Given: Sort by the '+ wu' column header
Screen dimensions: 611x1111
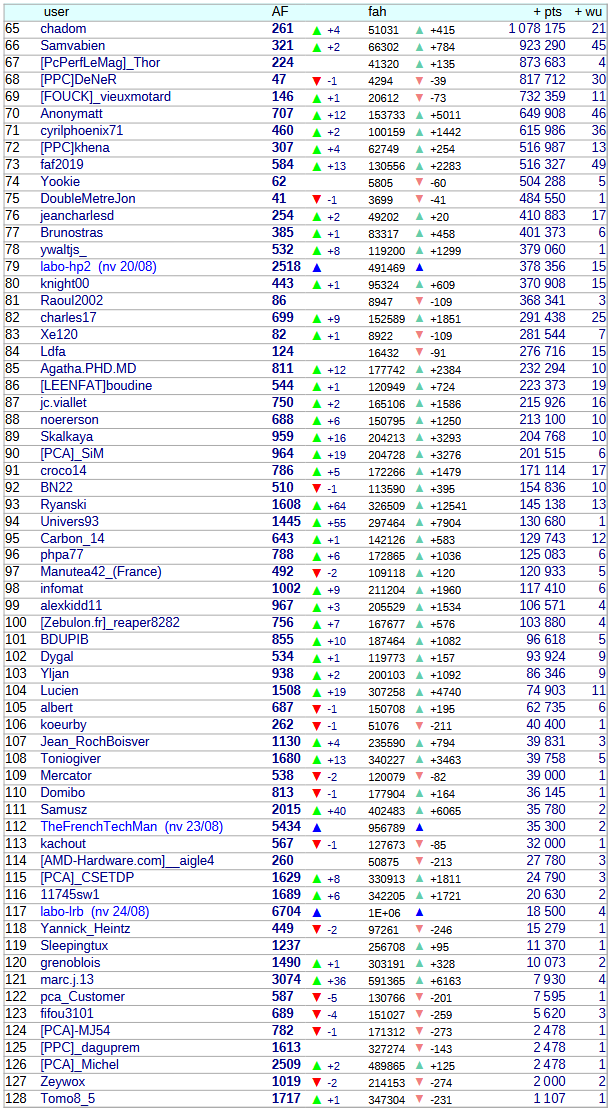Looking at the screenshot, I should click(x=589, y=11).
